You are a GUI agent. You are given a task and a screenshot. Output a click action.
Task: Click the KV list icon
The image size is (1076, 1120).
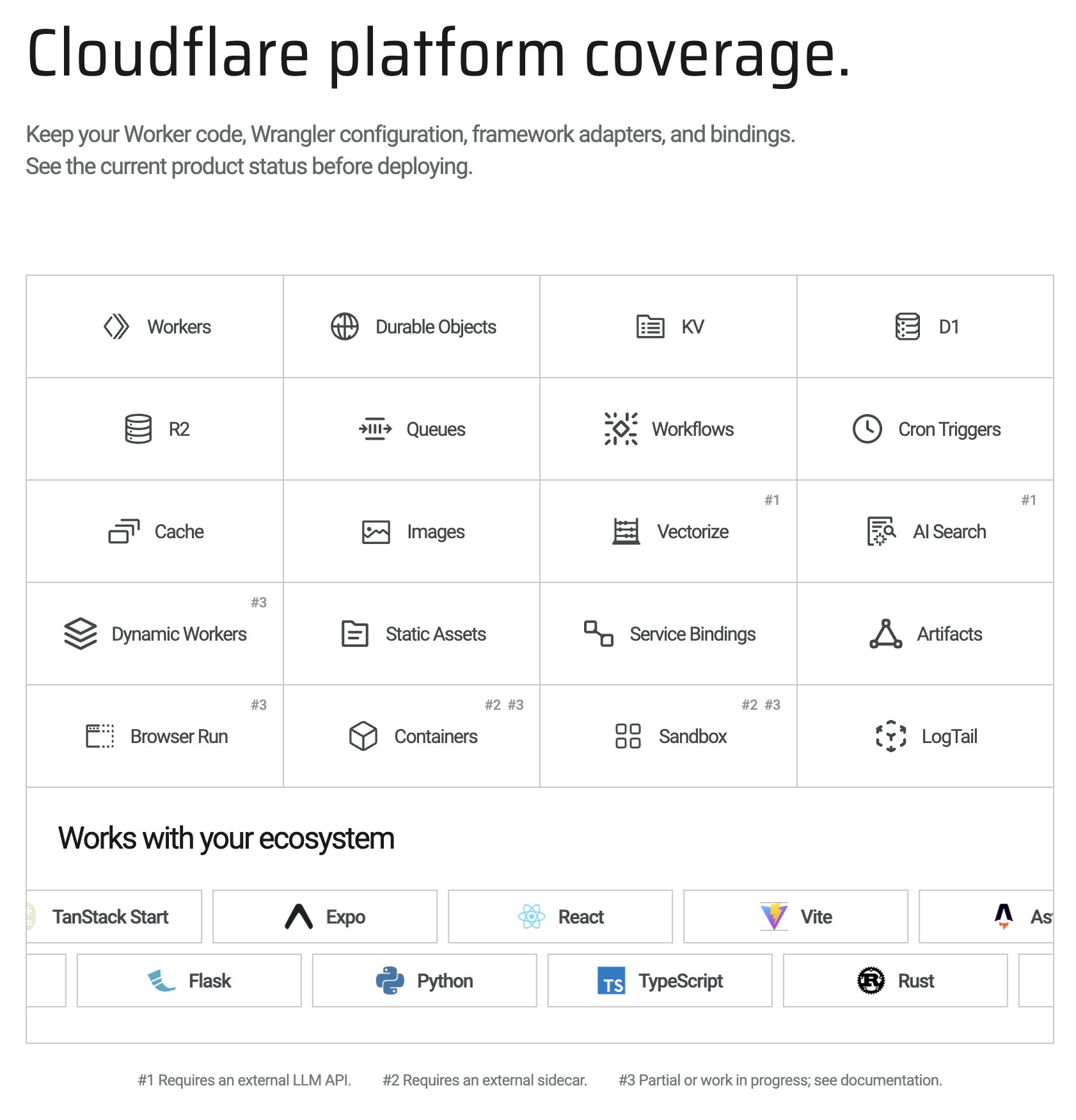coord(650,326)
